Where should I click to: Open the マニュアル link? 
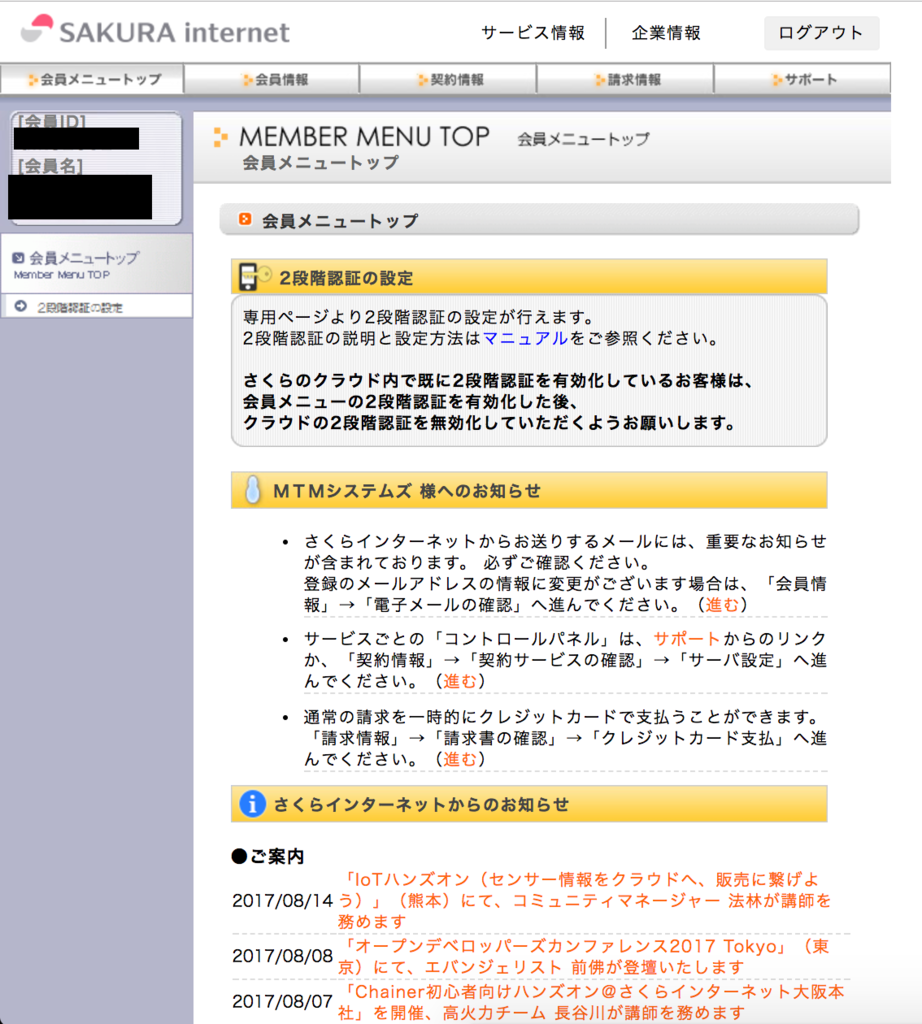[x=525, y=338]
